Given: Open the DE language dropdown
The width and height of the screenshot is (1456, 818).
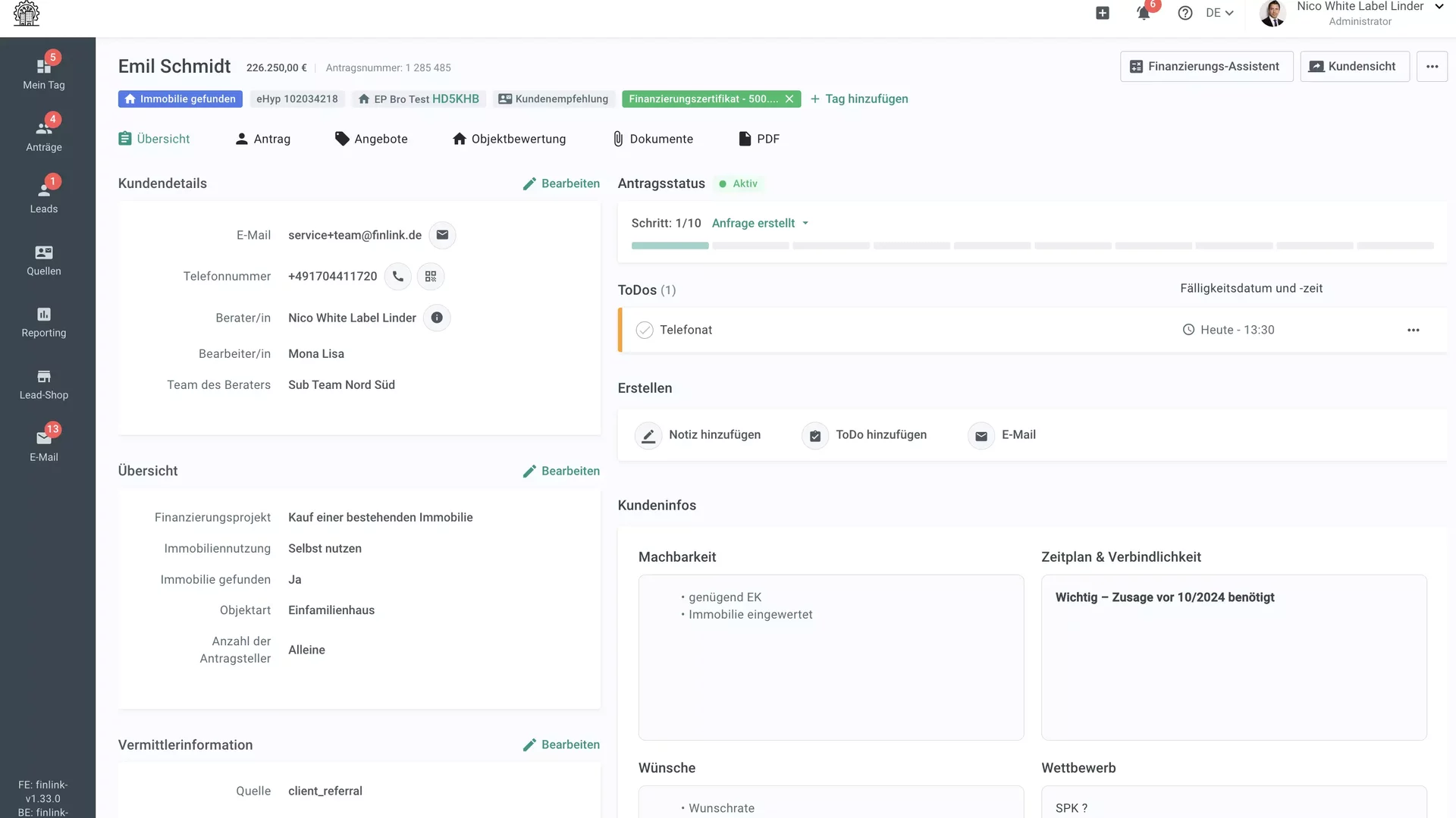Looking at the screenshot, I should tap(1219, 13).
